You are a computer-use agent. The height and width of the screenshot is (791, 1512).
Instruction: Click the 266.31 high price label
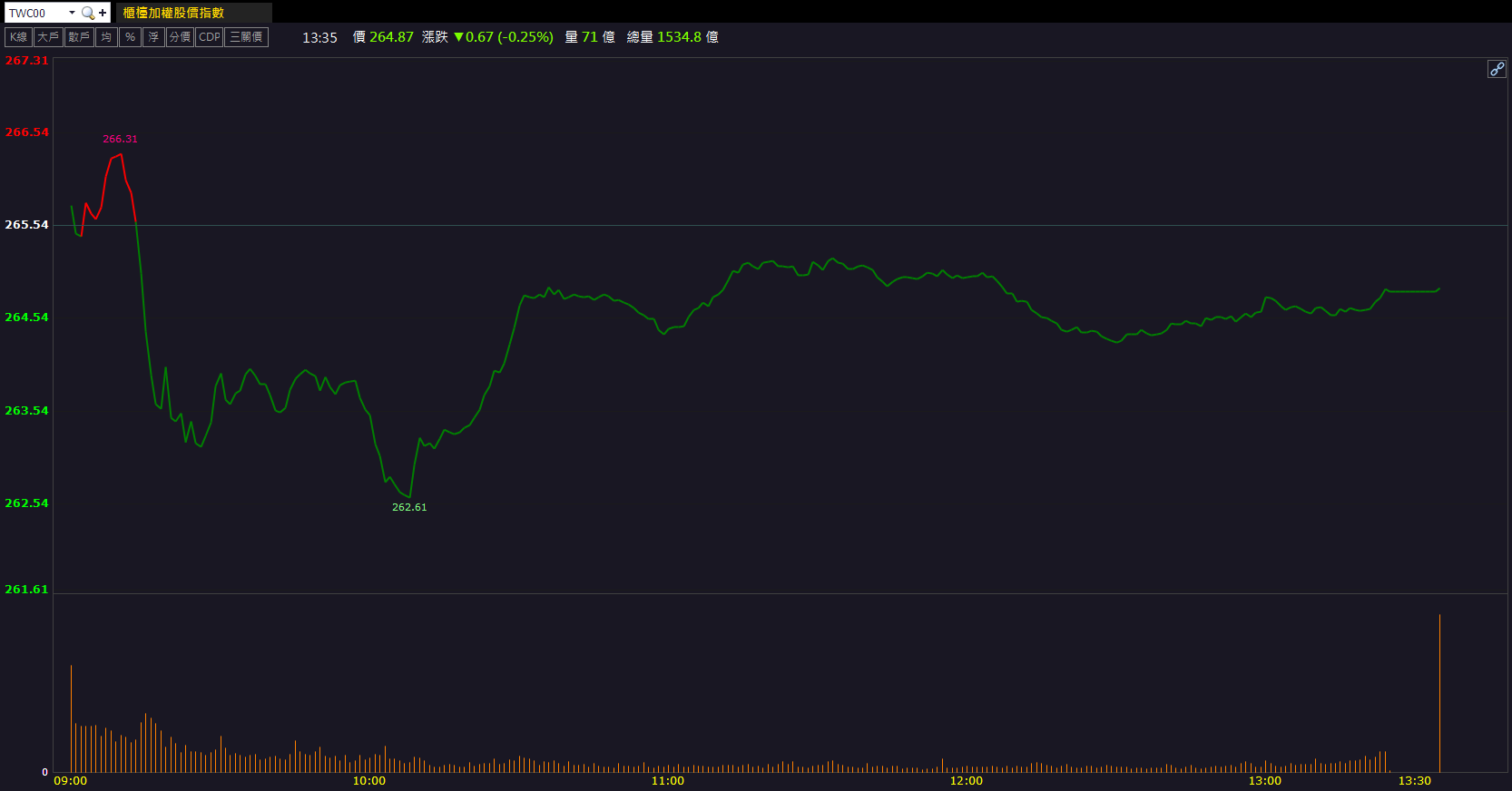point(120,139)
